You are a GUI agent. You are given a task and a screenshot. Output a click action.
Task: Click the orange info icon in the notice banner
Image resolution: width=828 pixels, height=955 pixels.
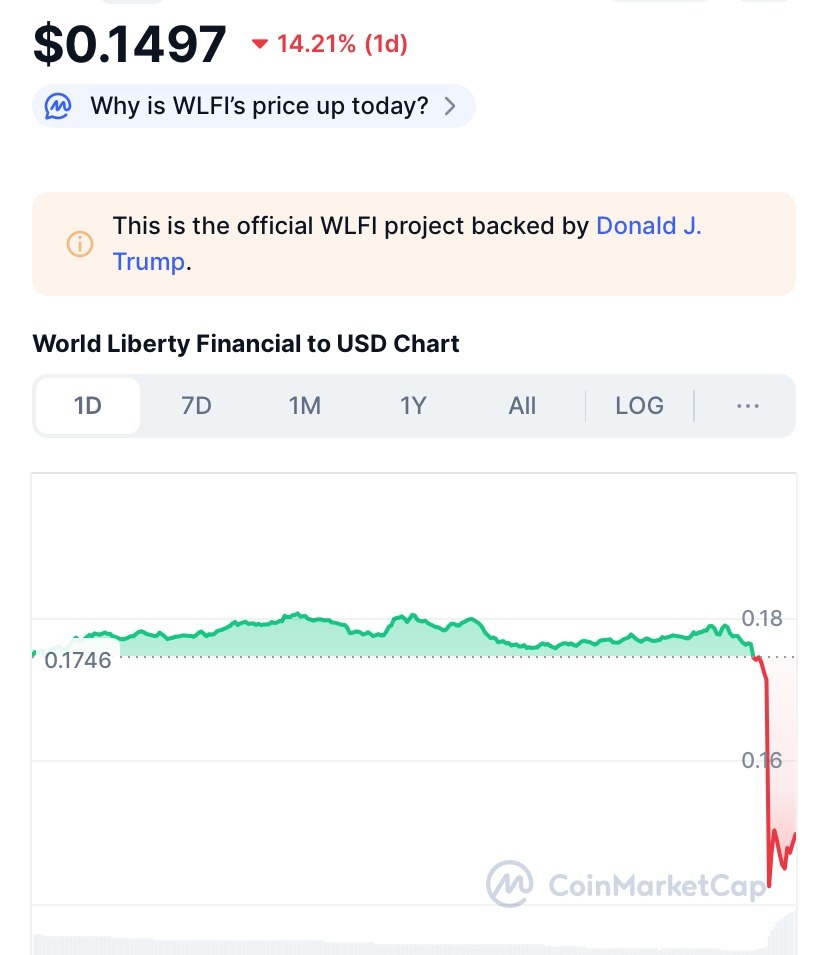click(x=79, y=244)
